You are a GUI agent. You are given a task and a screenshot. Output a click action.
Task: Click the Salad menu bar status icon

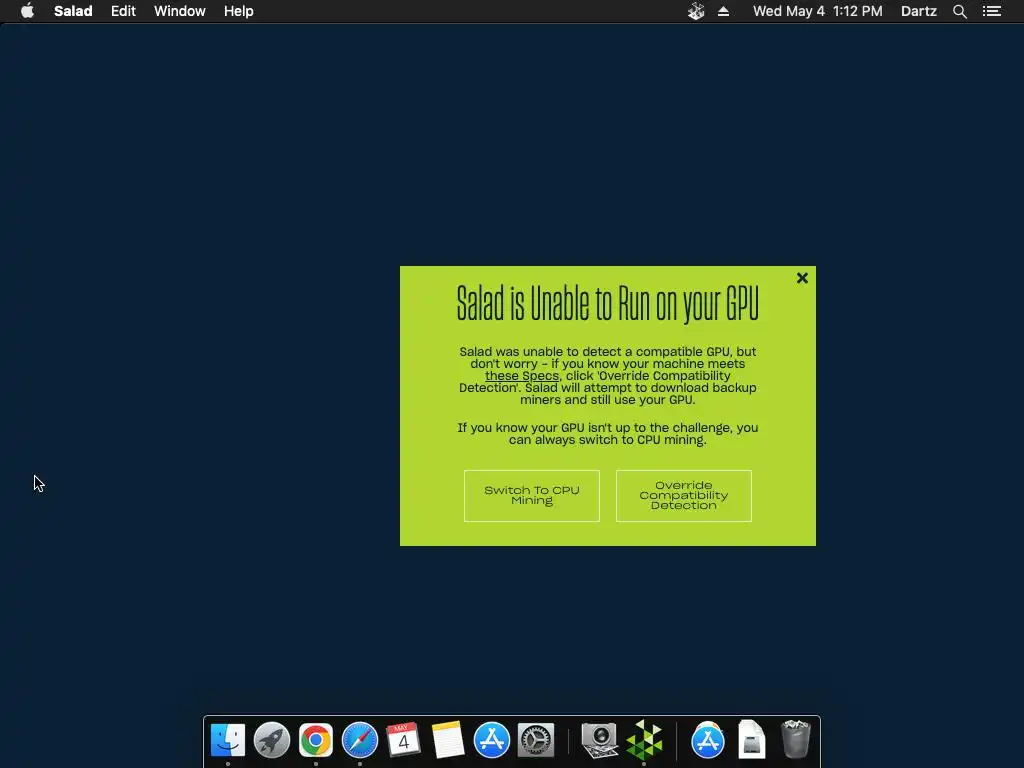point(696,11)
